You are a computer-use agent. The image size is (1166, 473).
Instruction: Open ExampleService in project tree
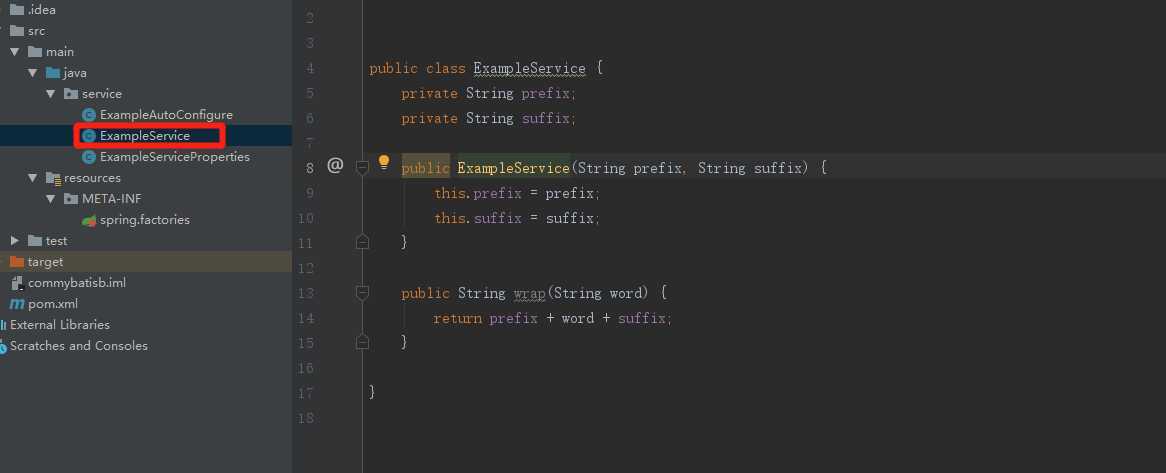144,136
